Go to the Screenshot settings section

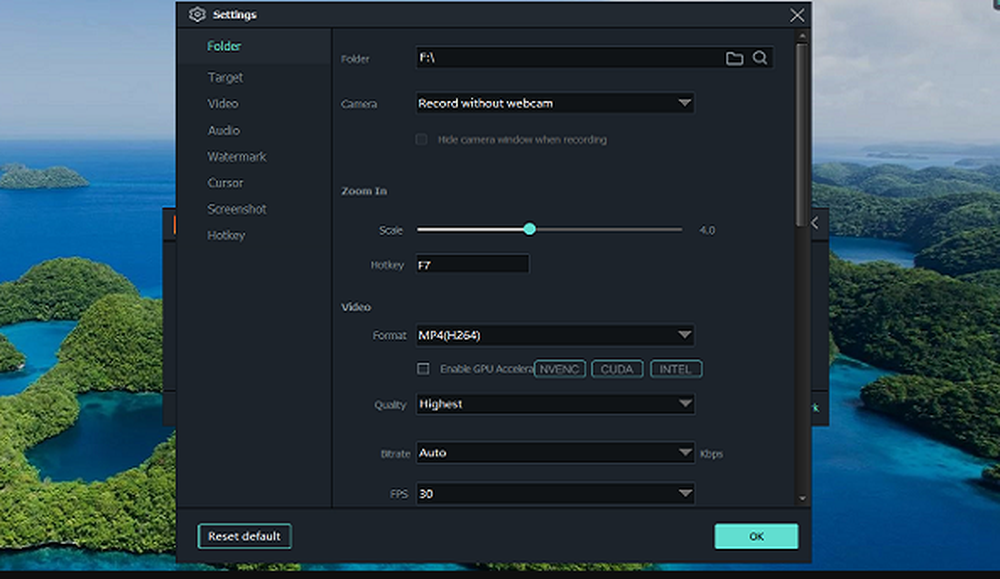239,209
